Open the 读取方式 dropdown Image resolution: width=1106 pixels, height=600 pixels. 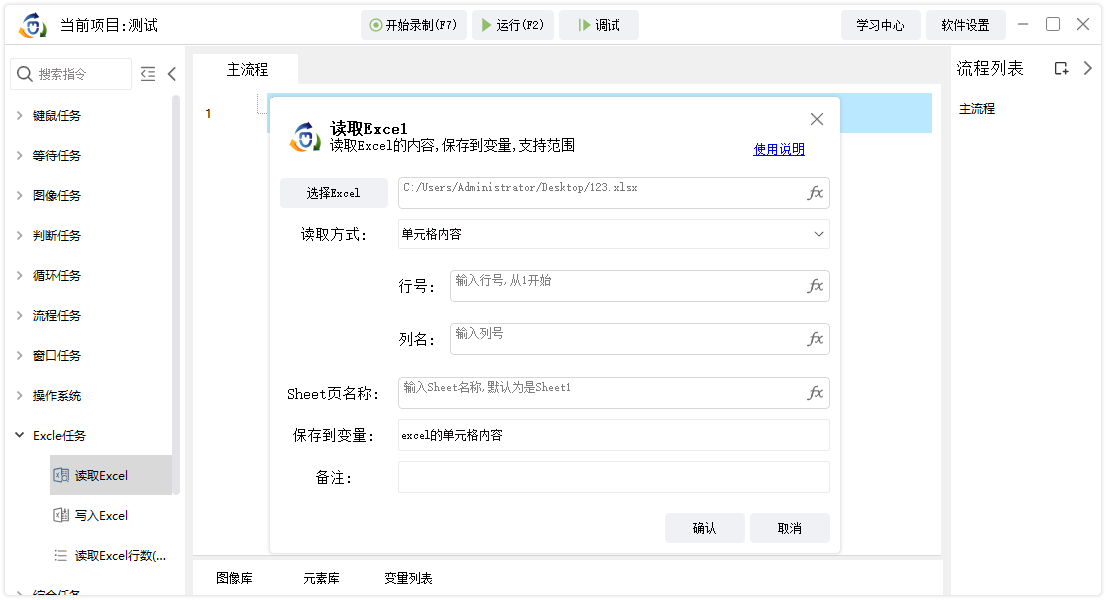tap(614, 234)
